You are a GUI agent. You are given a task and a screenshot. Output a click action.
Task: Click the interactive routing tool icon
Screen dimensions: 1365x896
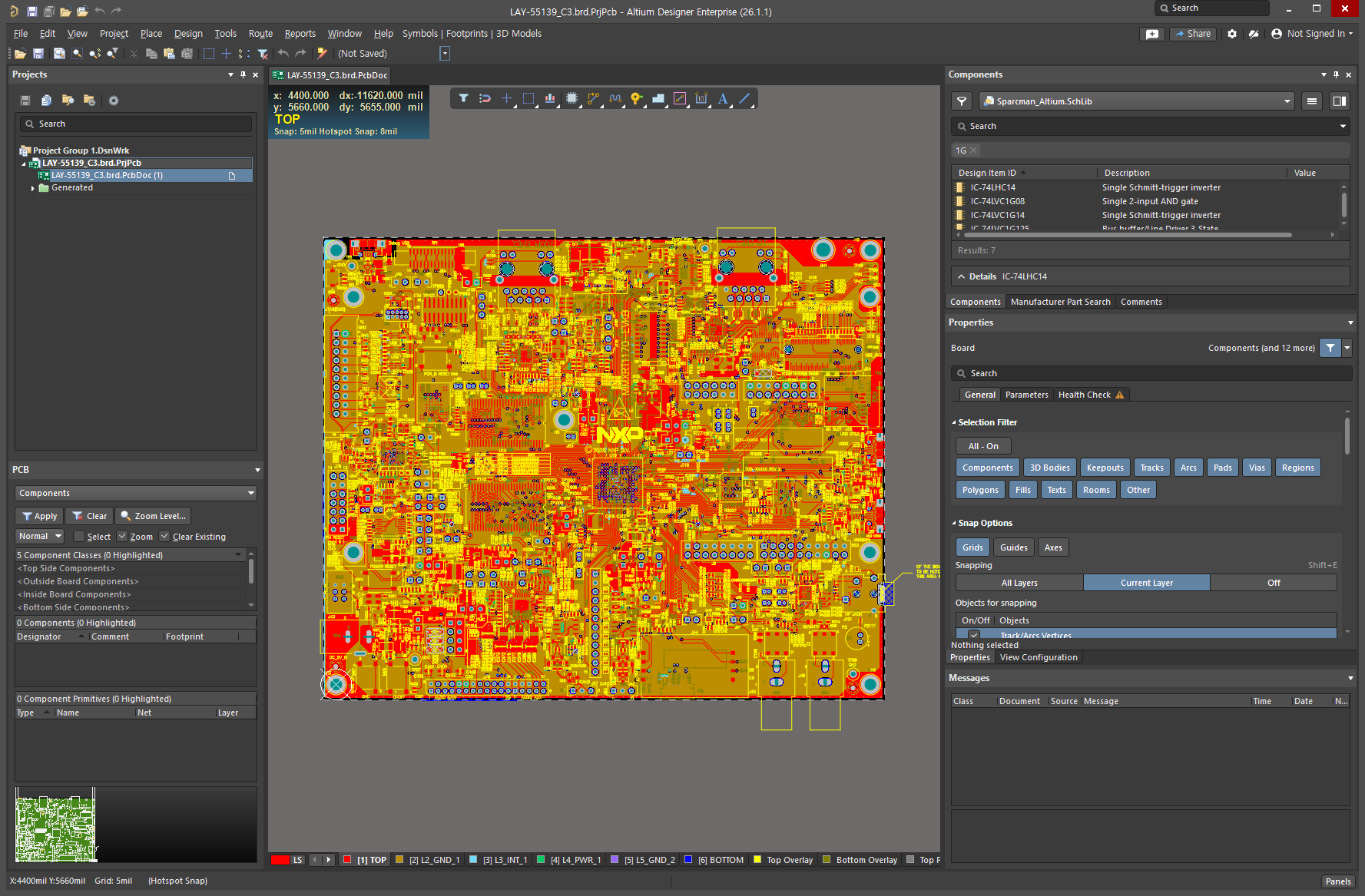click(593, 98)
